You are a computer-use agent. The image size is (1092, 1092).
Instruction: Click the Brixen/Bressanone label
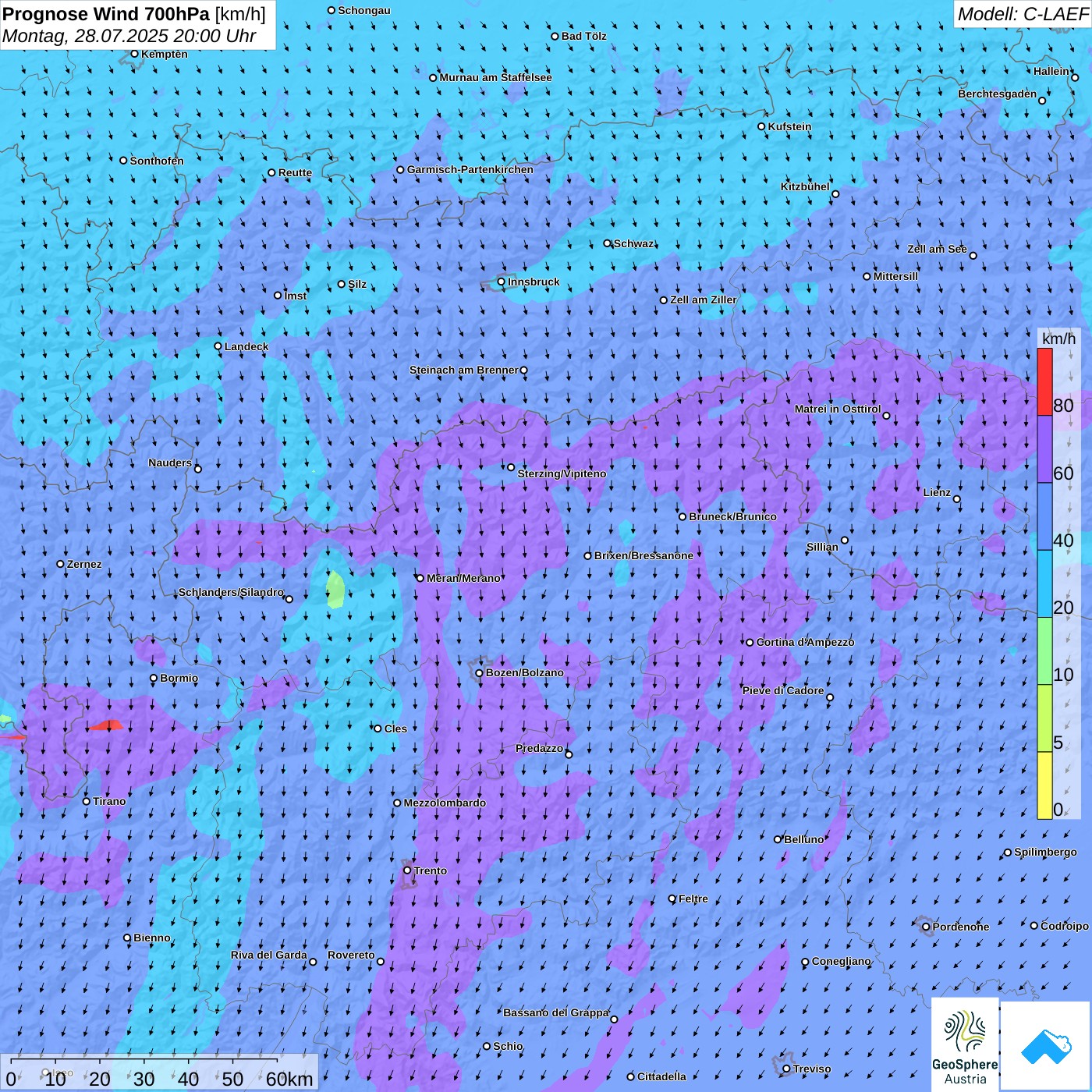click(x=643, y=555)
